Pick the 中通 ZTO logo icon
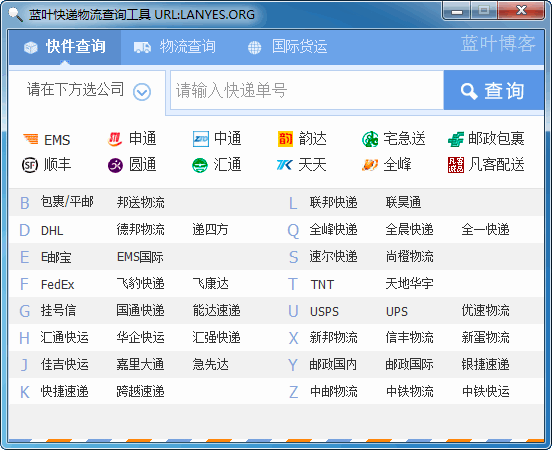Screen dimensions: 552x450 (201, 139)
